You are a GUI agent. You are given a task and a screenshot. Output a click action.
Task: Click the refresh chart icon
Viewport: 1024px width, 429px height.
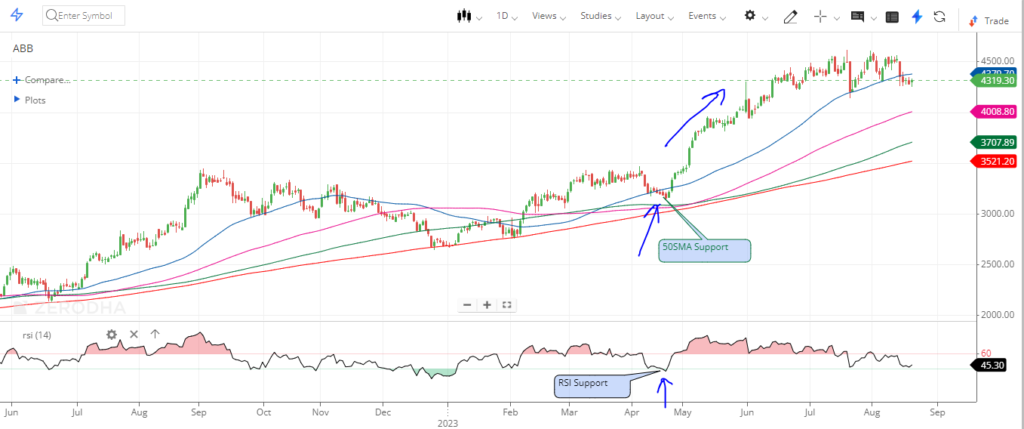coord(940,16)
